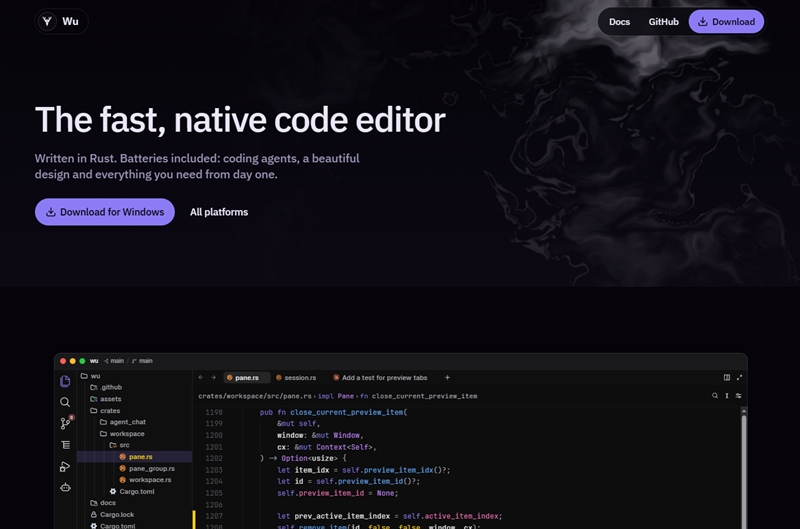This screenshot has height=529, width=800.
Task: Click the Wu logo icon in header
Action: coord(47,21)
